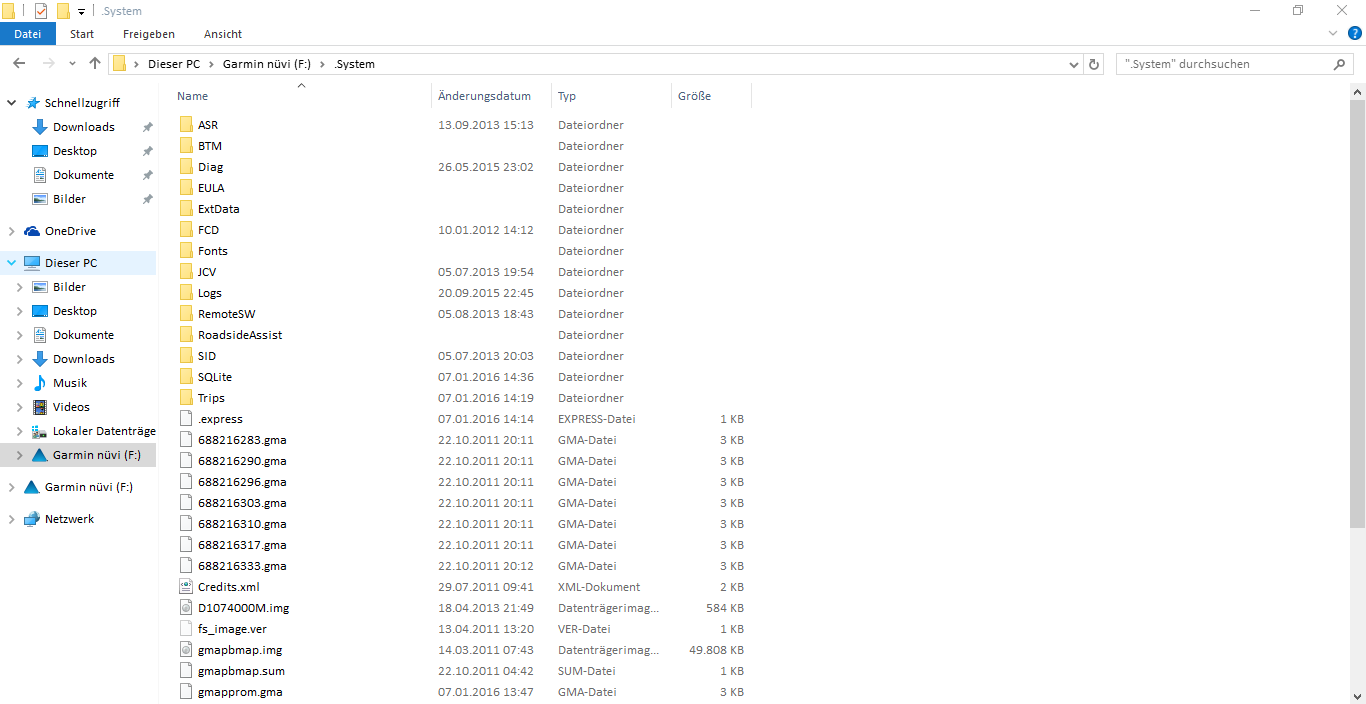Select the file gmapprom.gma
Viewport: 1366px width, 704px height.
(240, 692)
